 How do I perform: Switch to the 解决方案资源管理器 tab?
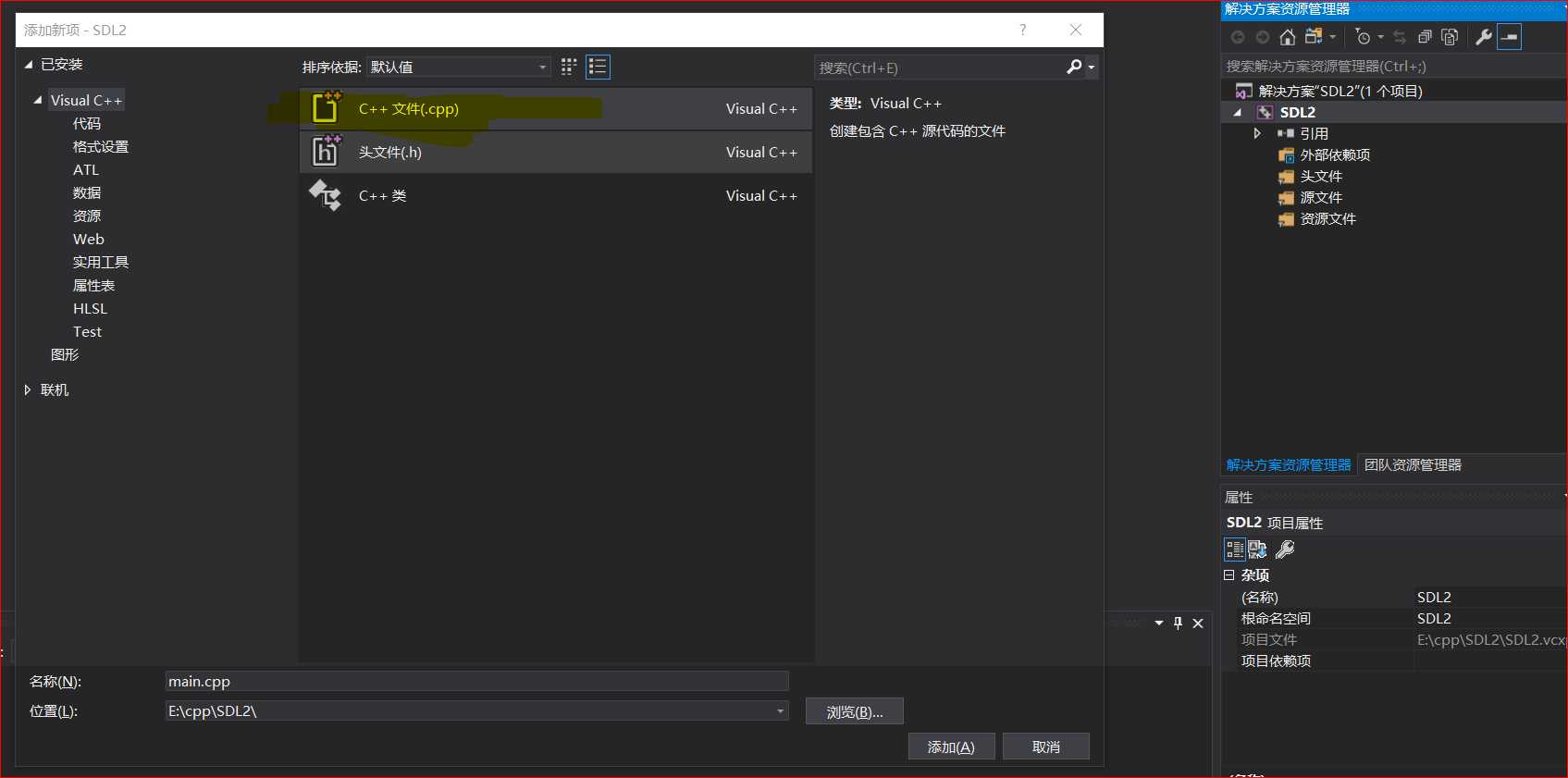(x=1289, y=464)
